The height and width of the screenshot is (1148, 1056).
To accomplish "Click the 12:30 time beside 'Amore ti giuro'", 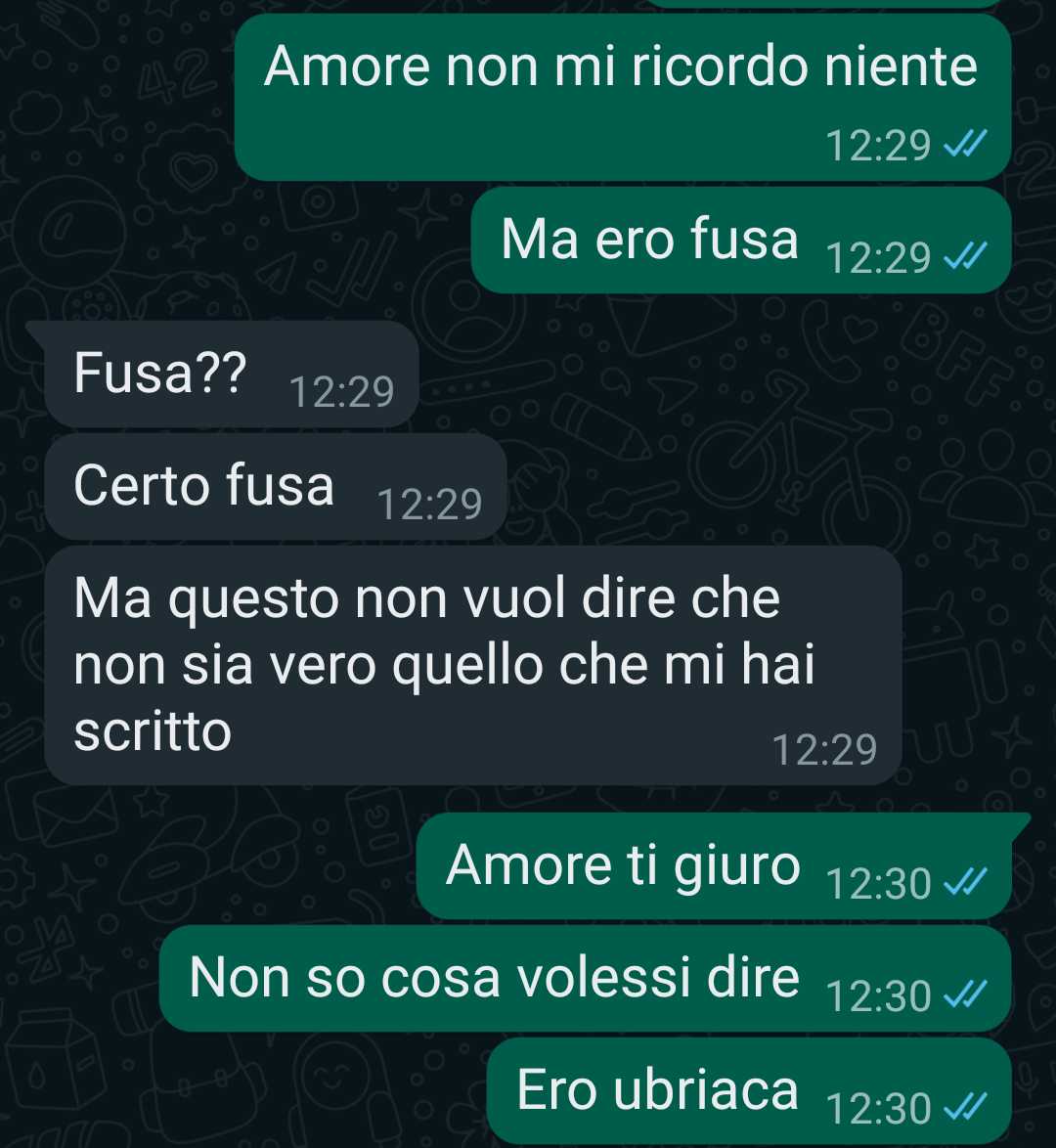I will (878, 883).
